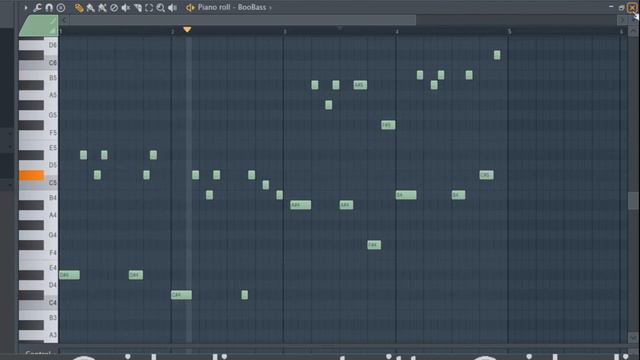The image size is (640, 360).
Task: Select the Zoom magnifier tool
Action: [x=161, y=7]
